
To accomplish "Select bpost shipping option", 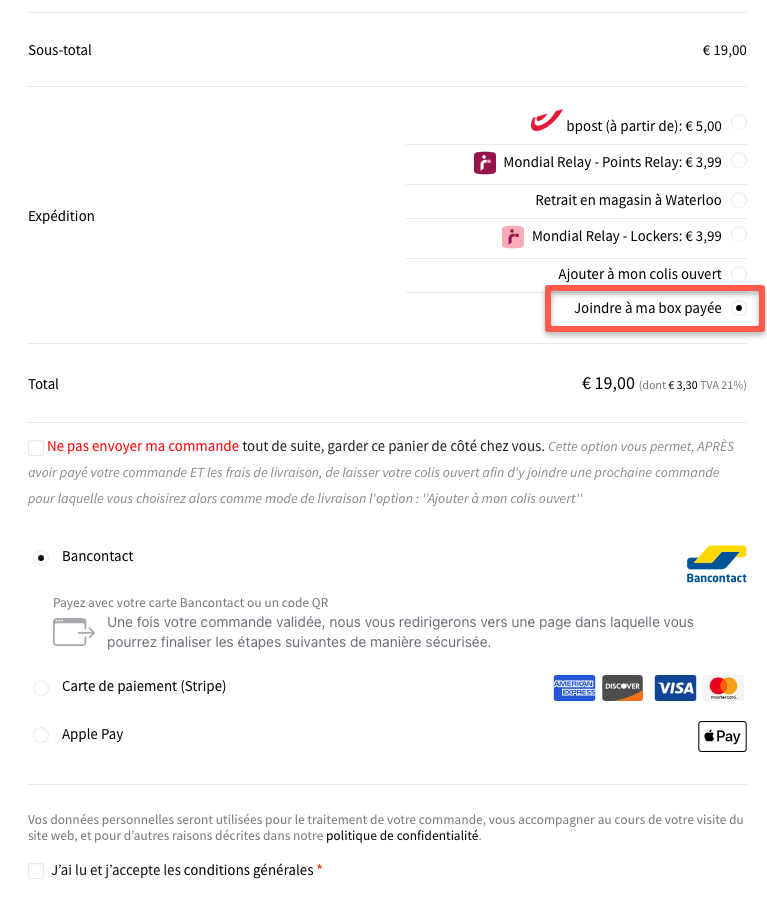I will tap(739, 123).
